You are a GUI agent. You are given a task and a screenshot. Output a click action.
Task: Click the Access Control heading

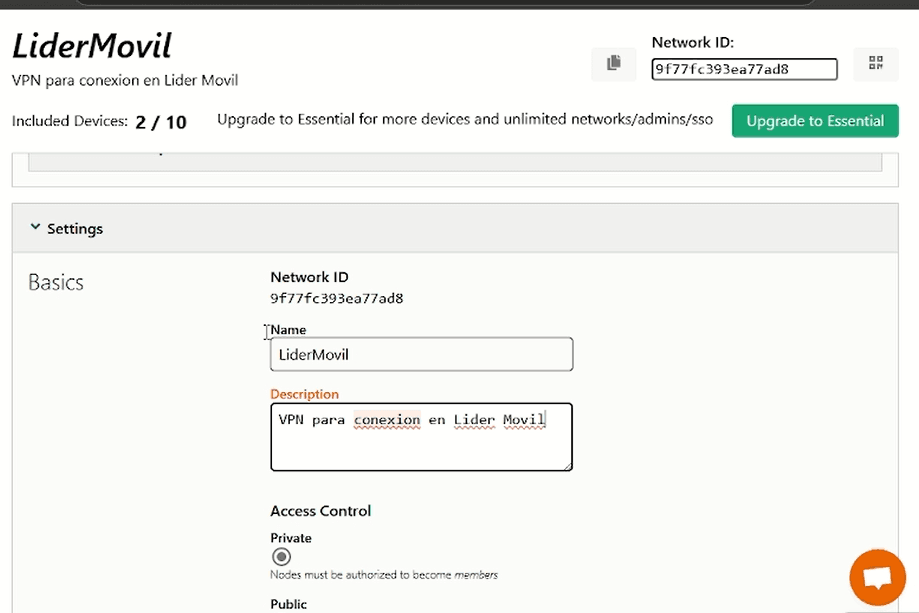click(320, 510)
